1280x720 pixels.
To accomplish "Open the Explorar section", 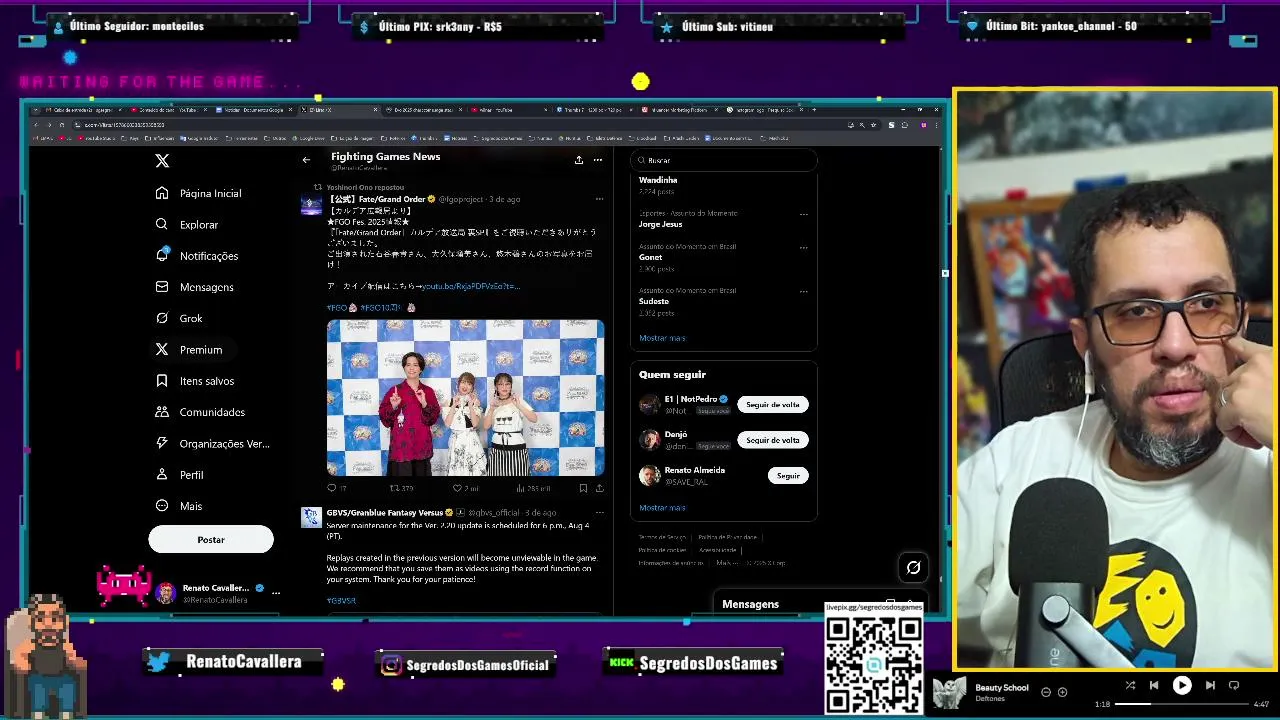I will click(x=187, y=225).
